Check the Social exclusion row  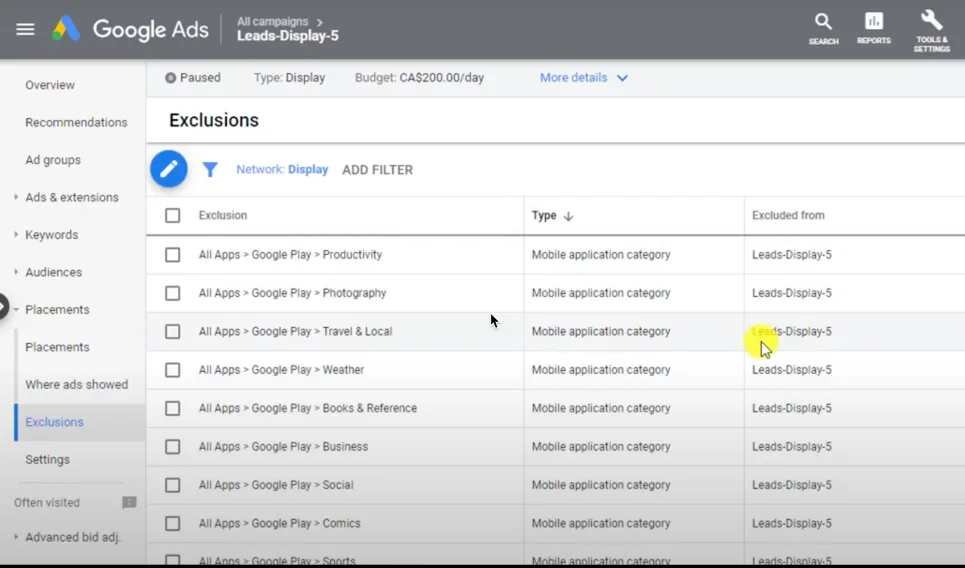pyautogui.click(x=172, y=485)
